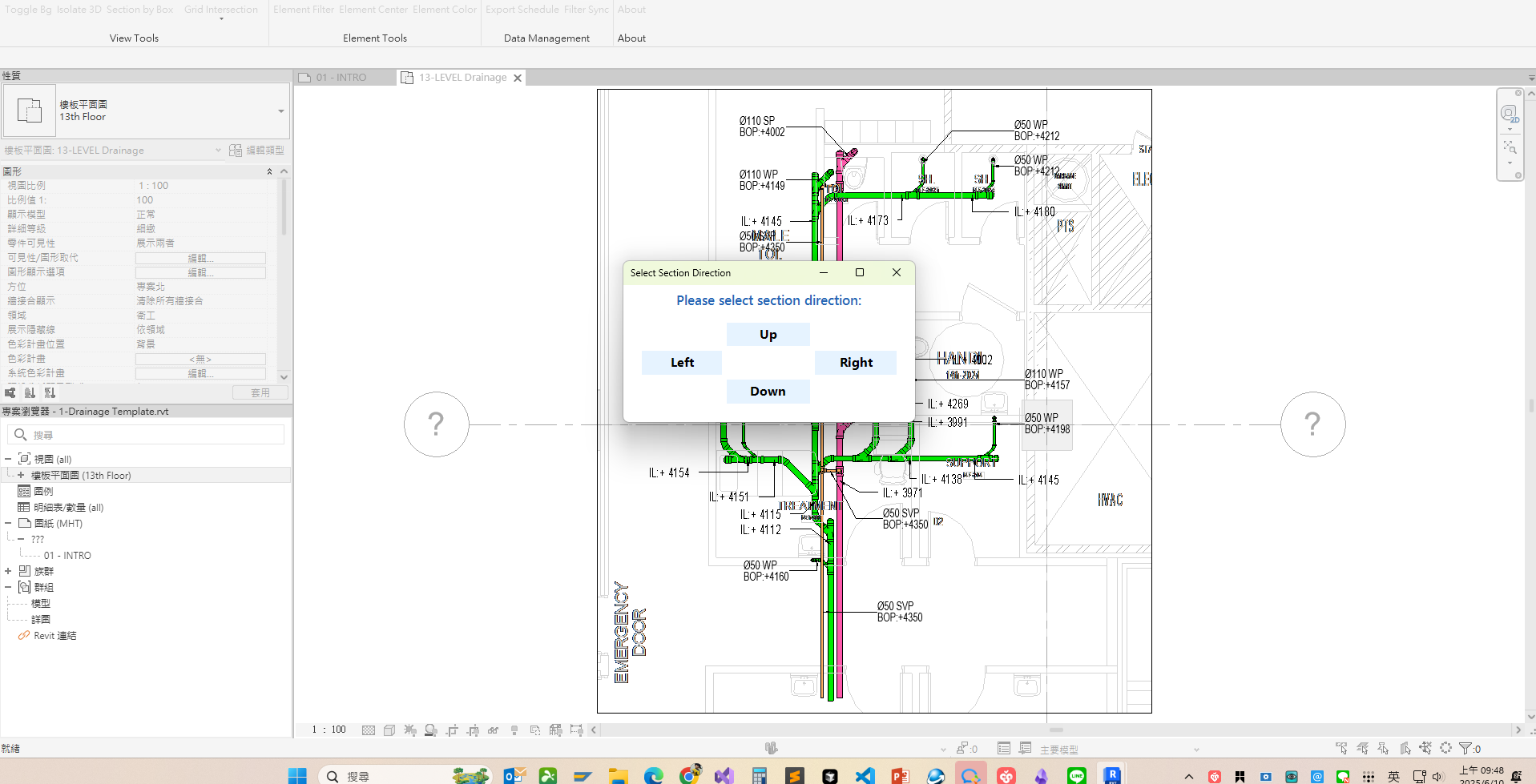Viewport: 1536px width, 784px height.
Task: Open Revit from the Windows taskbar
Action: point(1111,774)
